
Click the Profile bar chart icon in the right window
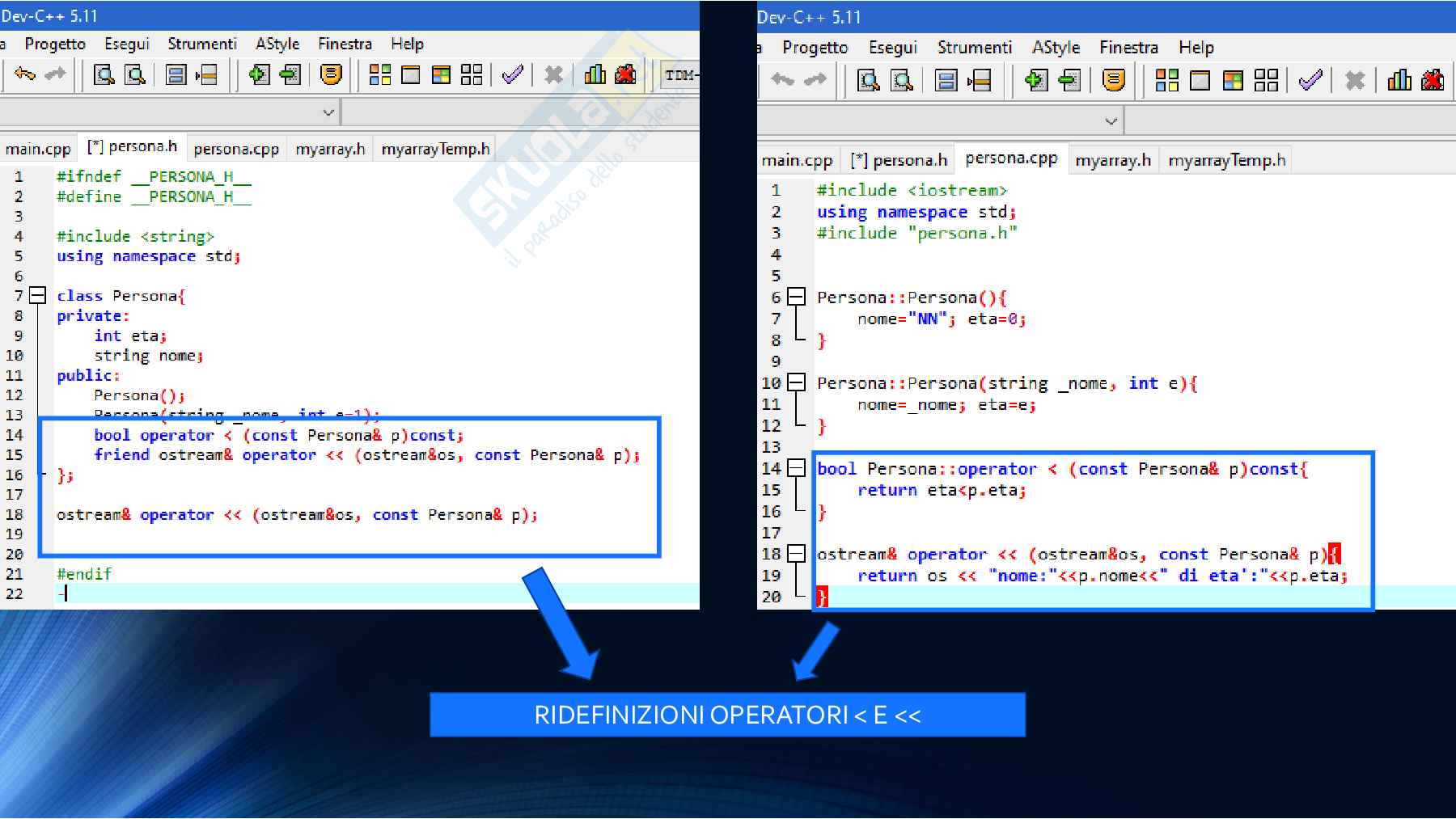pos(1399,80)
